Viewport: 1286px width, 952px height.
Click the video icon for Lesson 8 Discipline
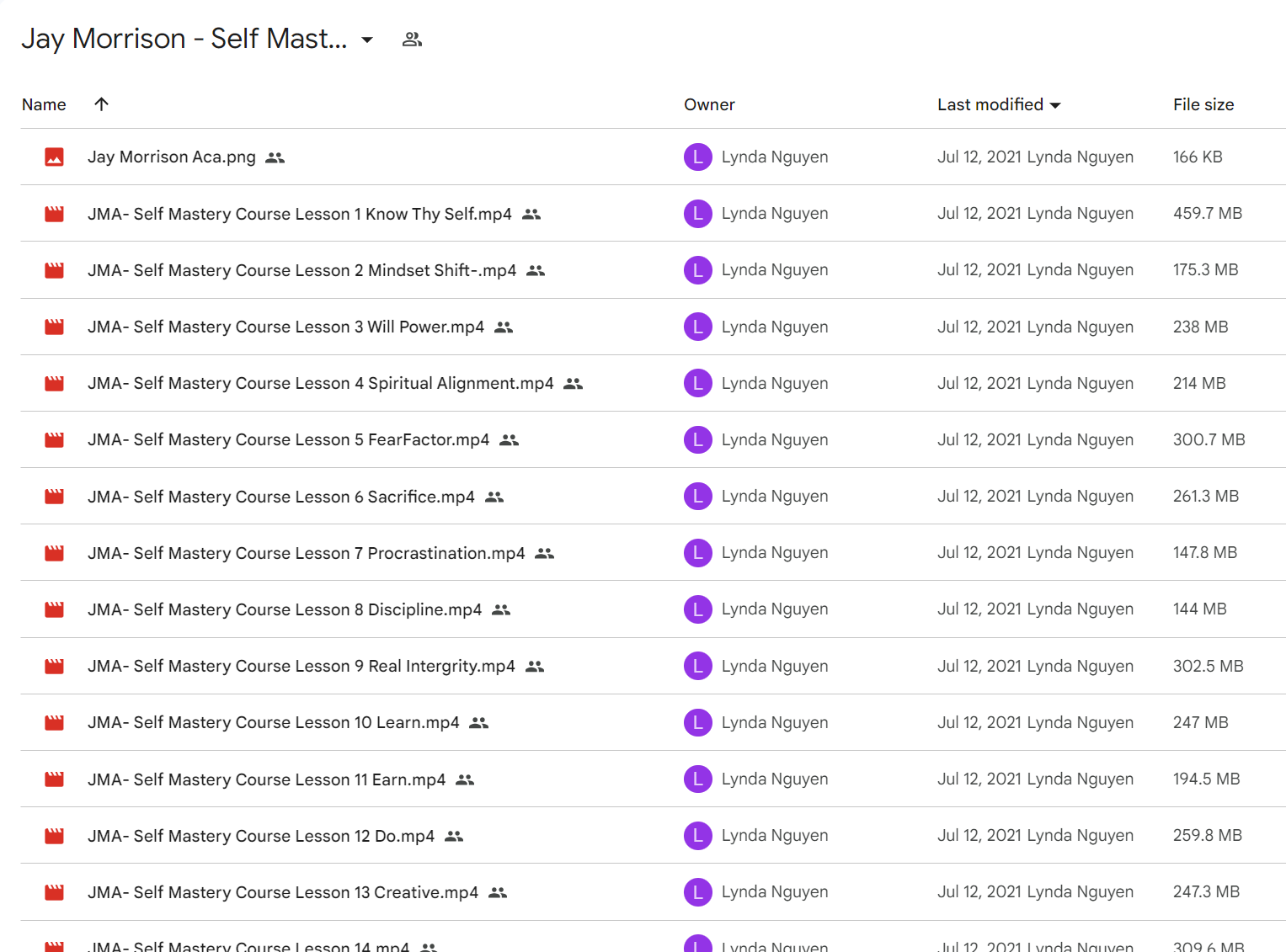(x=55, y=609)
